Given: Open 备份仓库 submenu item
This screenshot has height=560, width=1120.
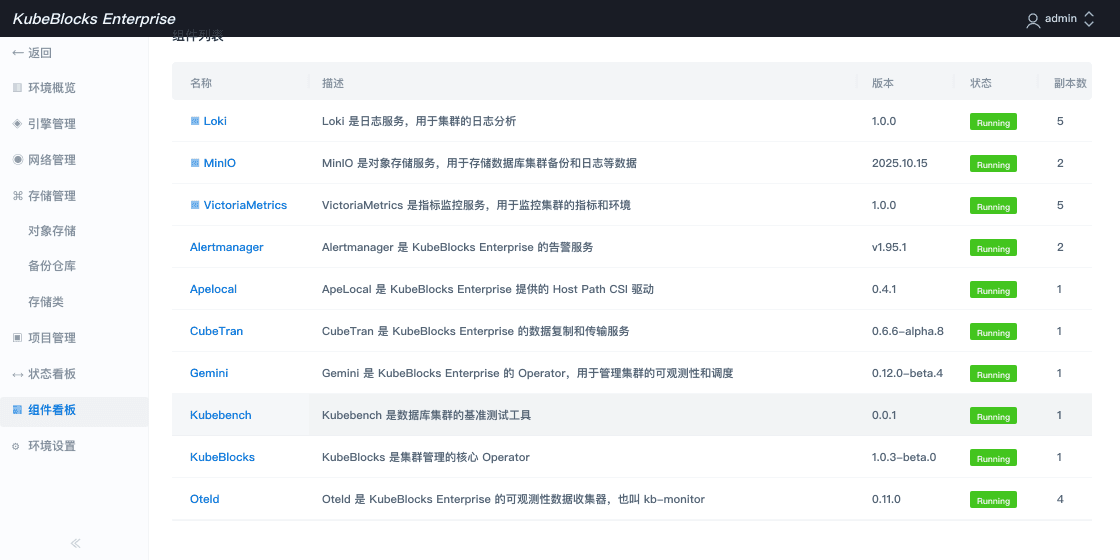Looking at the screenshot, I should click(x=52, y=266).
